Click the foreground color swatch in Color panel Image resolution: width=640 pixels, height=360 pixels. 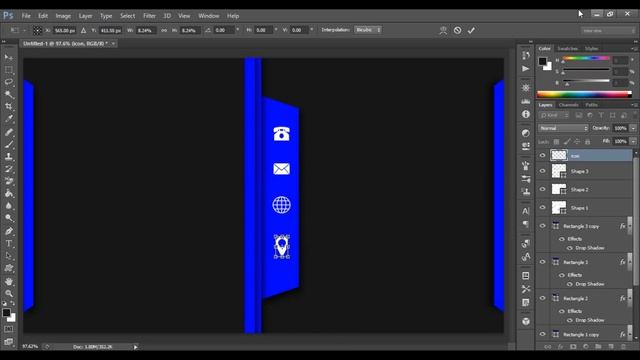[x=542, y=62]
